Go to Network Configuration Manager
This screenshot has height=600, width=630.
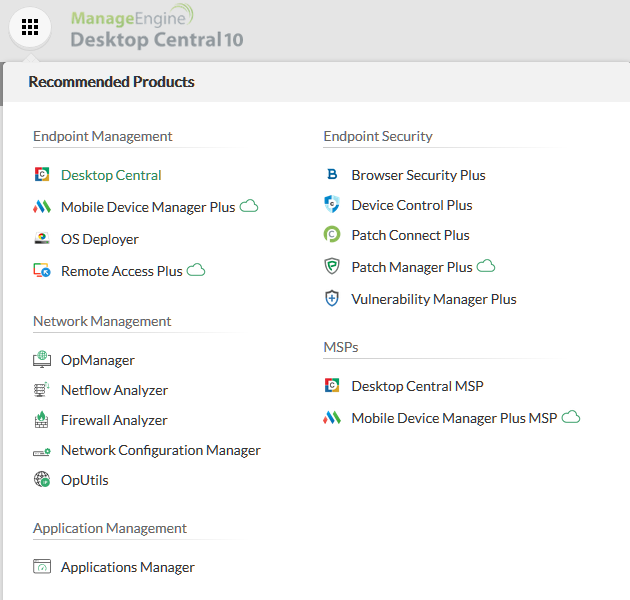point(160,450)
